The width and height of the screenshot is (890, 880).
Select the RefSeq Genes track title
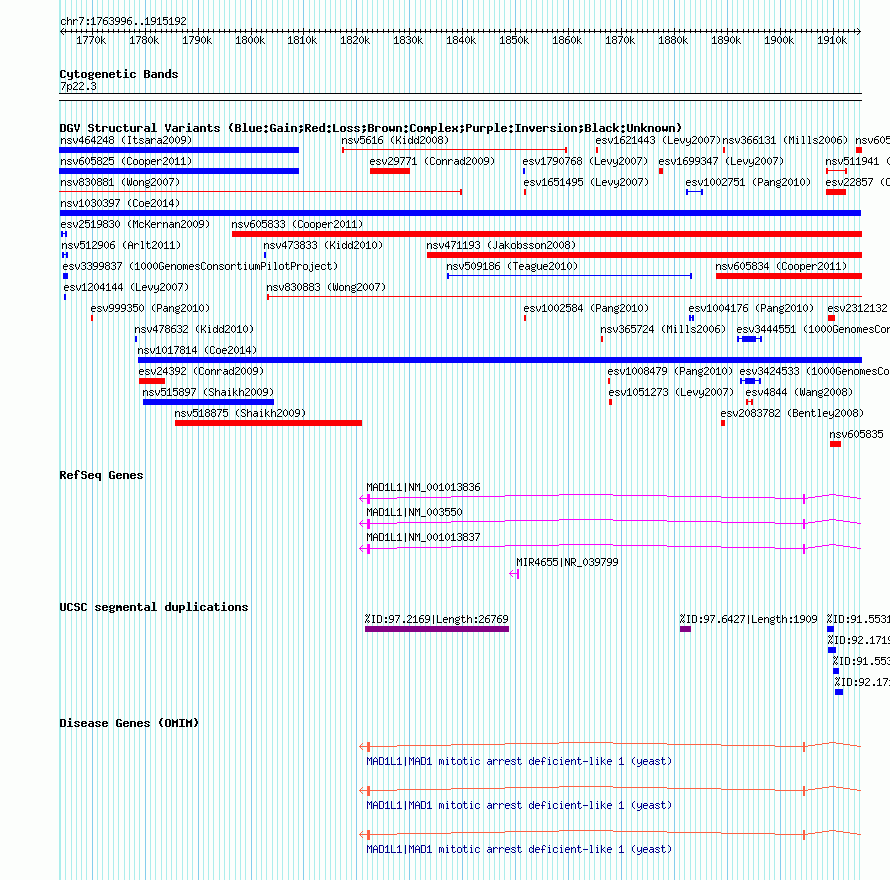click(101, 475)
